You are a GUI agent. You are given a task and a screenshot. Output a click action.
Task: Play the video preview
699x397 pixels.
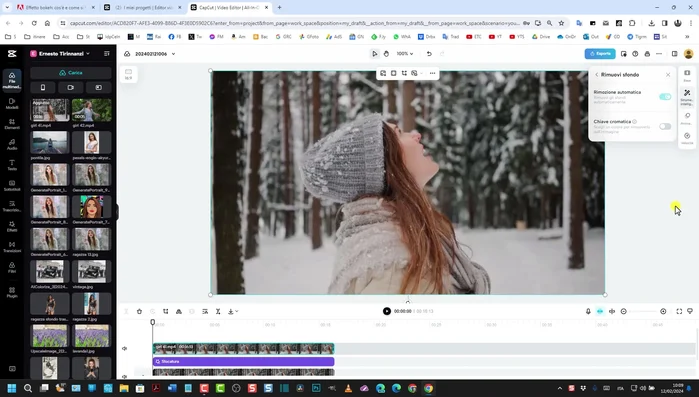[387, 311]
